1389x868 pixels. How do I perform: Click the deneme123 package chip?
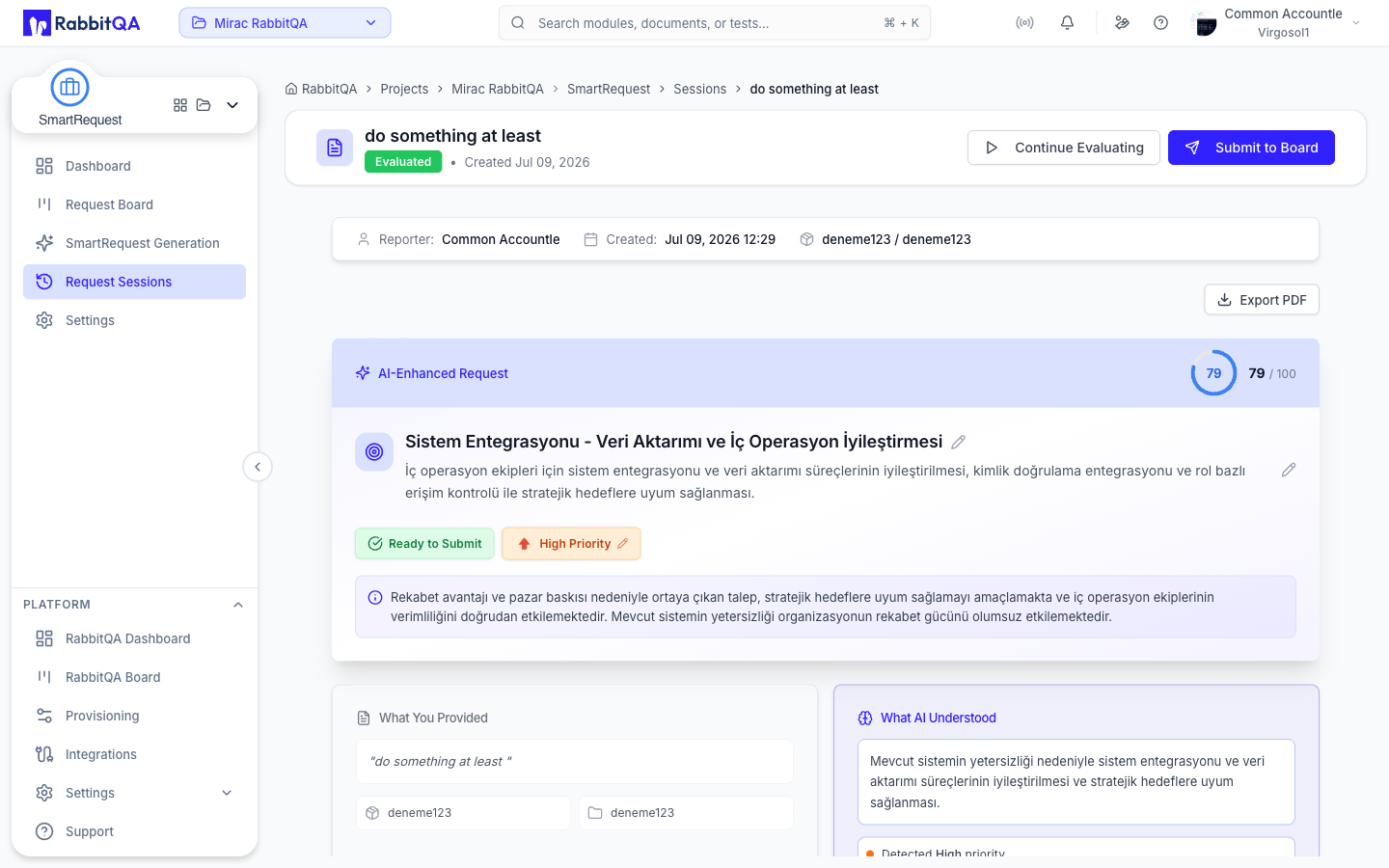pyautogui.click(x=463, y=813)
